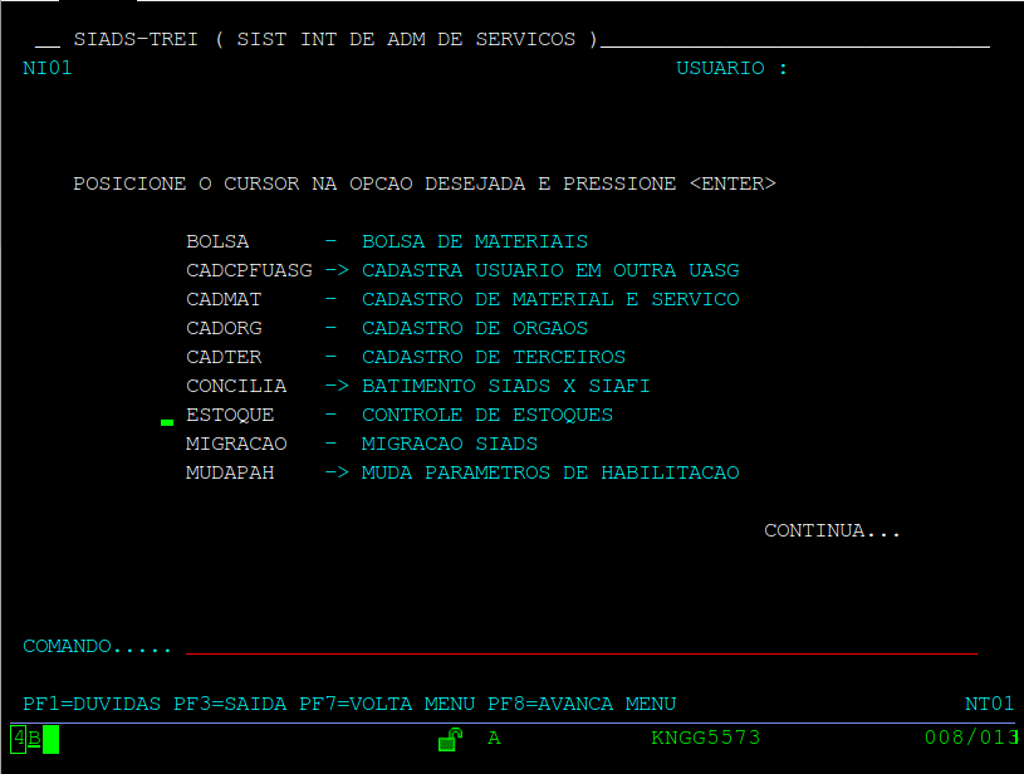The height and width of the screenshot is (774, 1024).
Task: Click the 4B session indicator in status bar
Action: pos(27,739)
